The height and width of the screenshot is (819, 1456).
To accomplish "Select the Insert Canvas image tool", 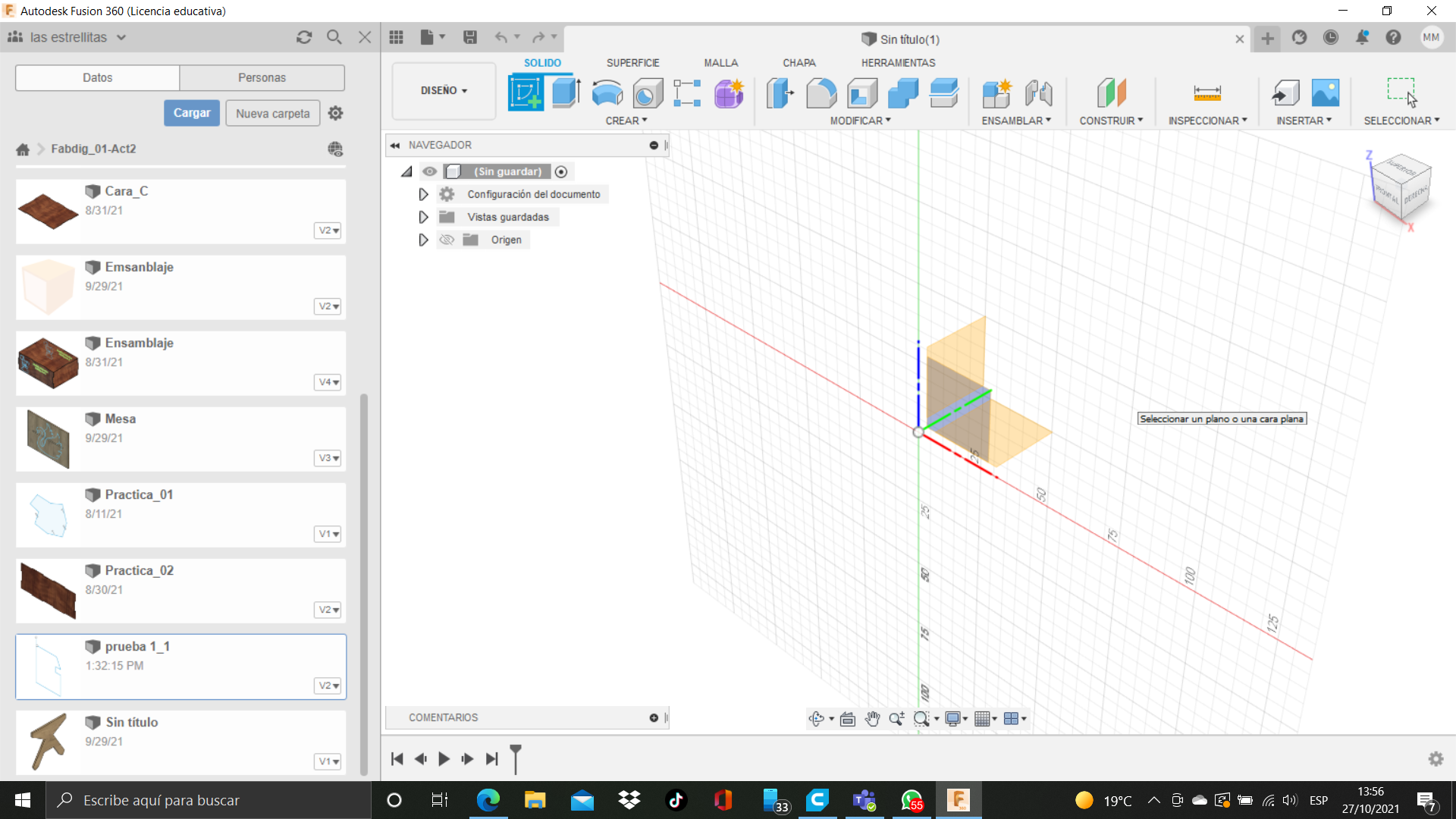I will click(1326, 93).
